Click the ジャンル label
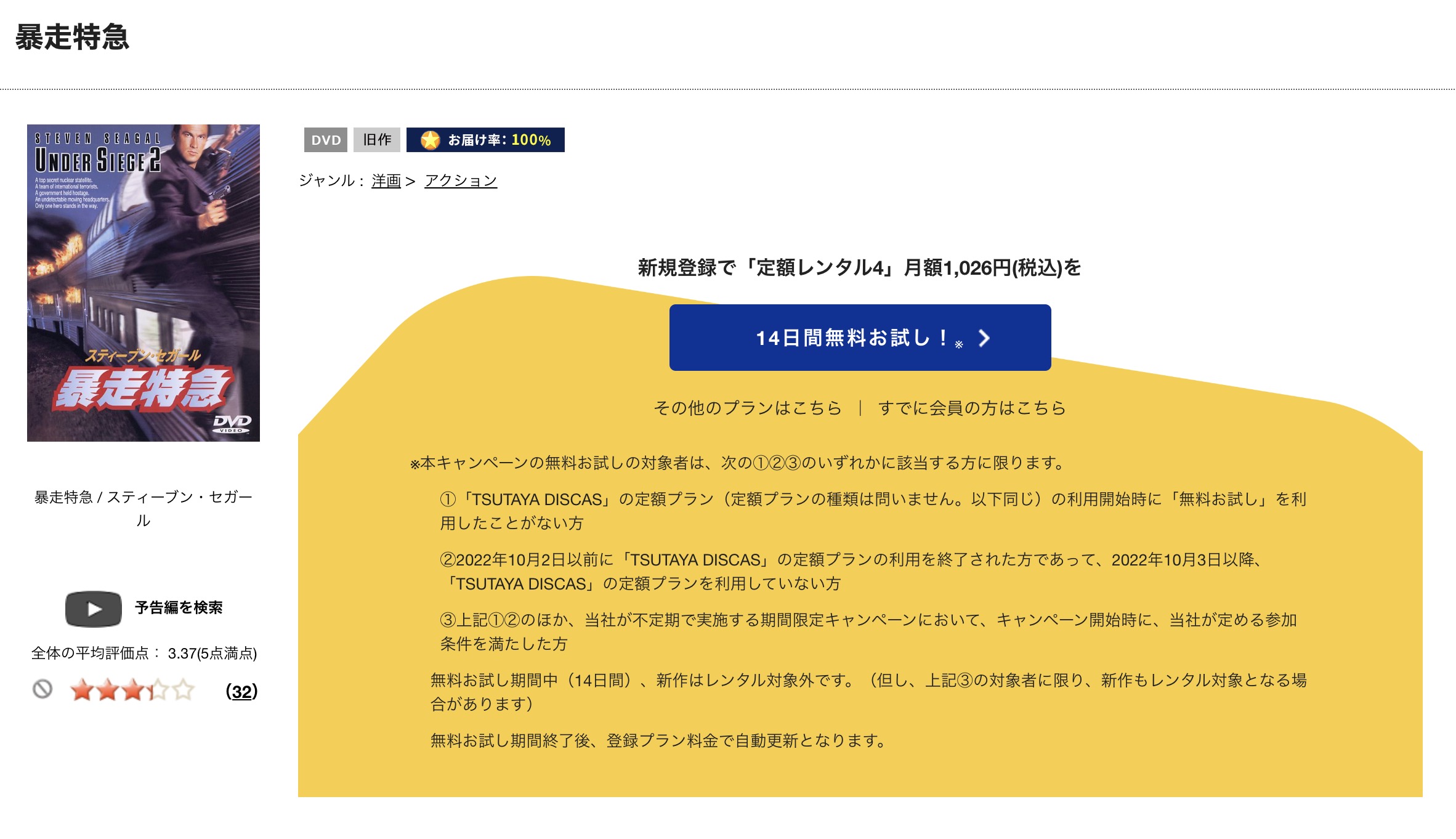This screenshot has width=1456, height=839. point(332,180)
